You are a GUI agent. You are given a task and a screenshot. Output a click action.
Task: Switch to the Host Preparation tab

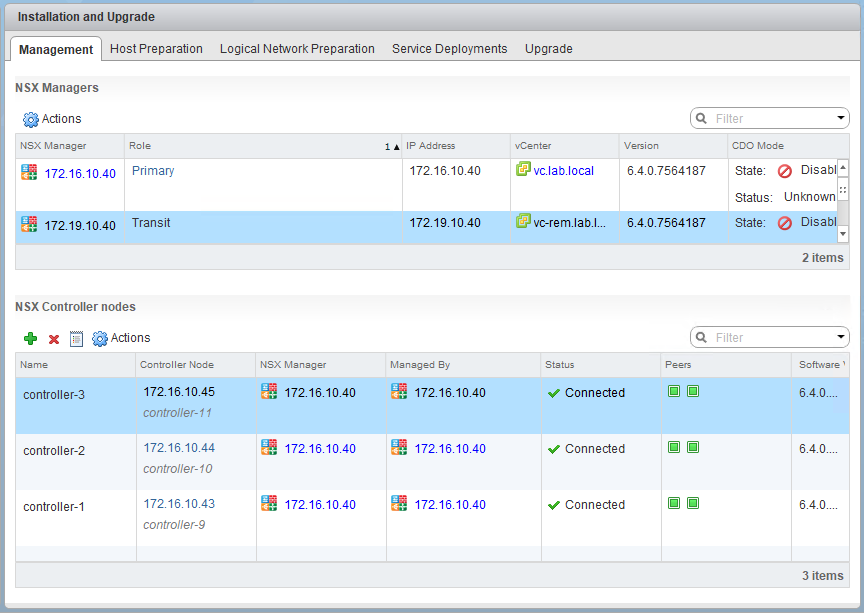coord(156,49)
